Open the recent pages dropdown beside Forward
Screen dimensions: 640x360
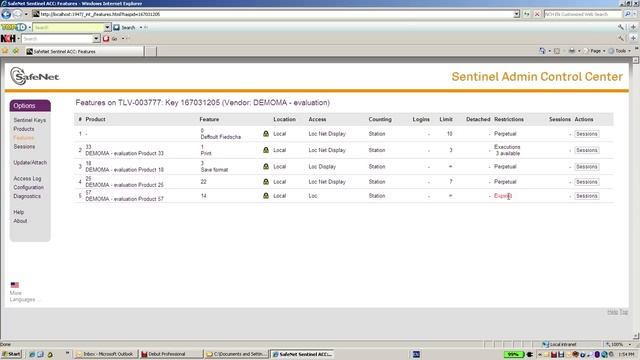(x=26, y=14)
